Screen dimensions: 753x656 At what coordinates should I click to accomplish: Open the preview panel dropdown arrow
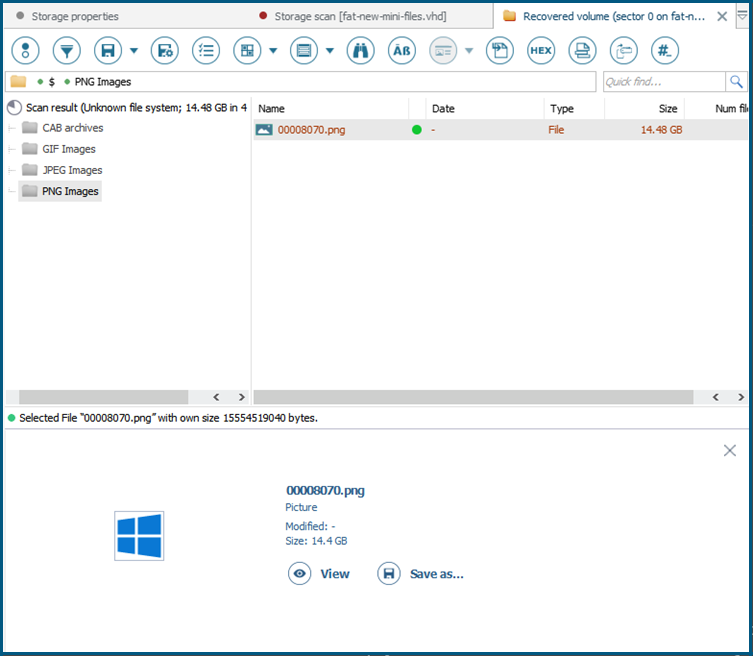point(469,50)
